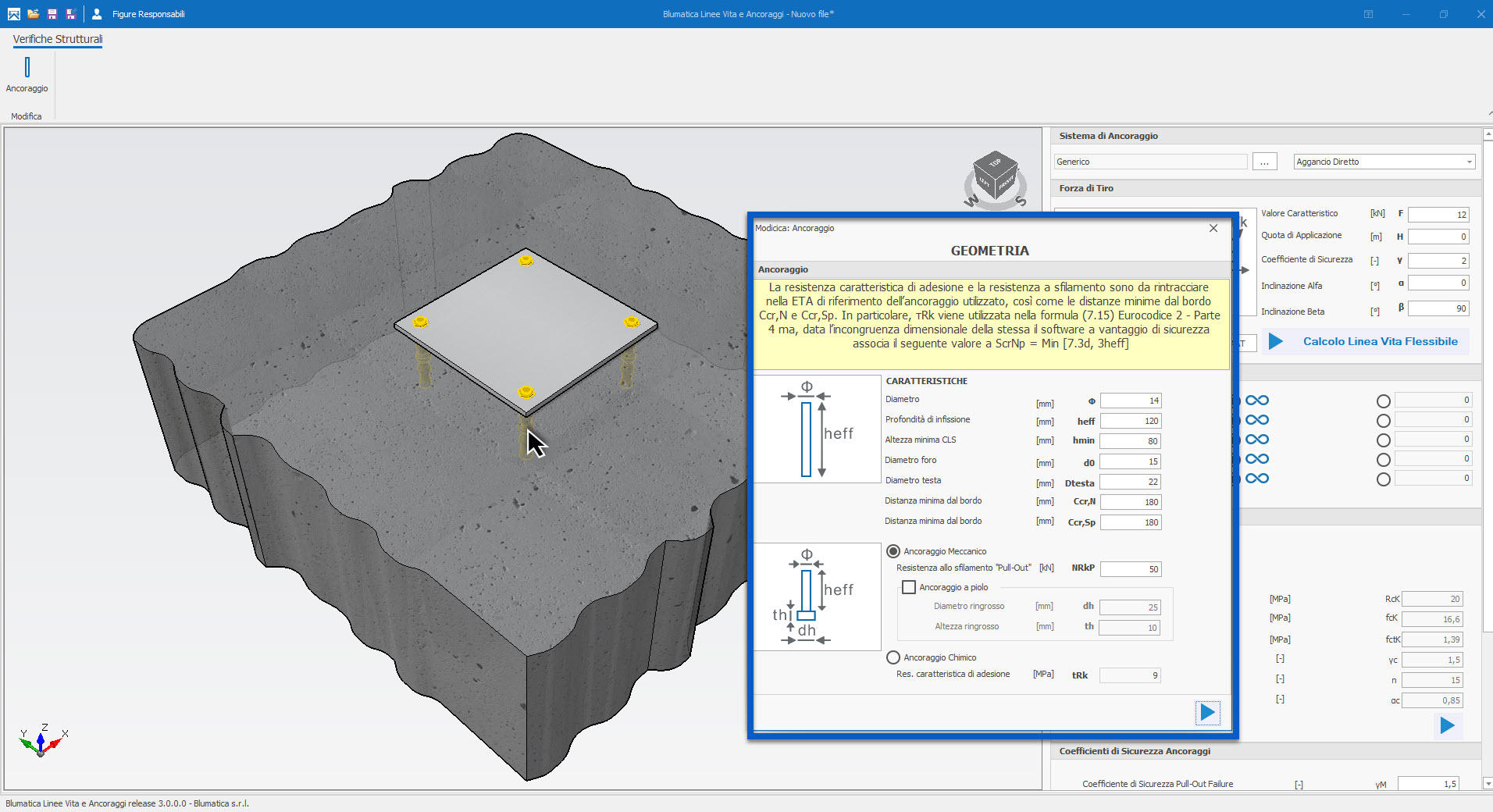Collapse the ribbon using the top-right chevron
The image size is (1493, 812).
[x=1489, y=114]
